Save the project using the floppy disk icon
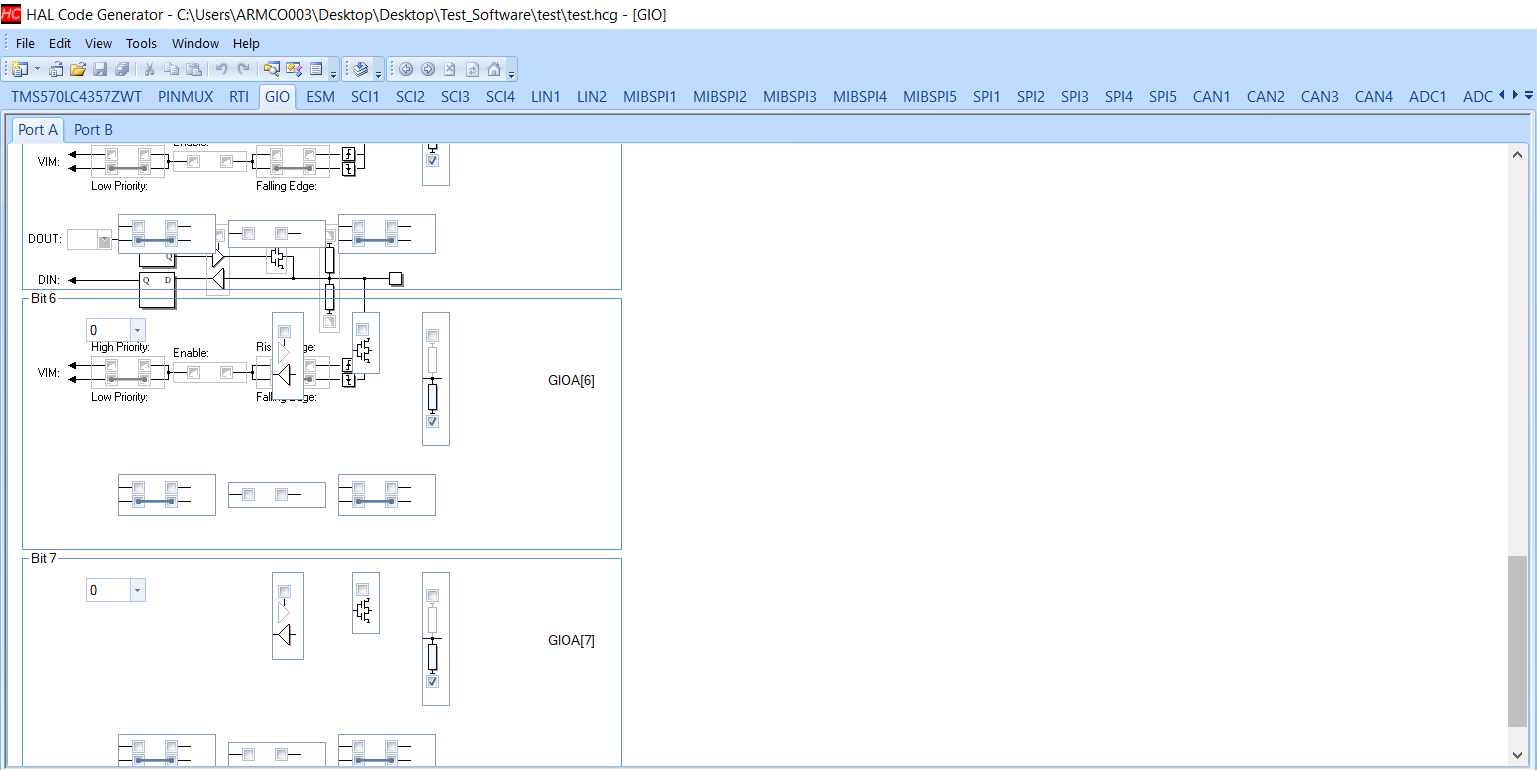Viewport: 1537px width, 770px height. coord(100,69)
